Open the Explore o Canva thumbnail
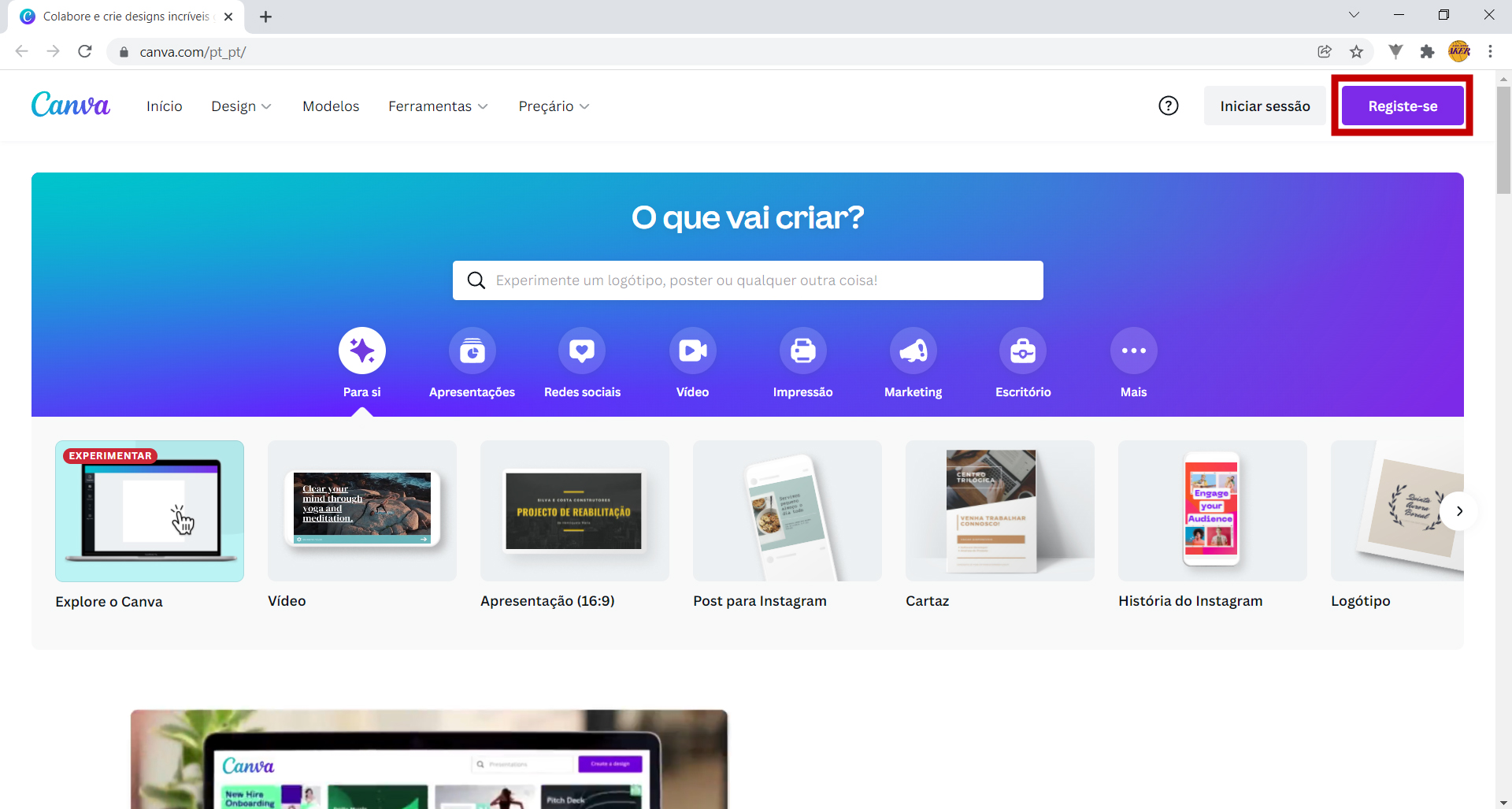 click(x=150, y=511)
